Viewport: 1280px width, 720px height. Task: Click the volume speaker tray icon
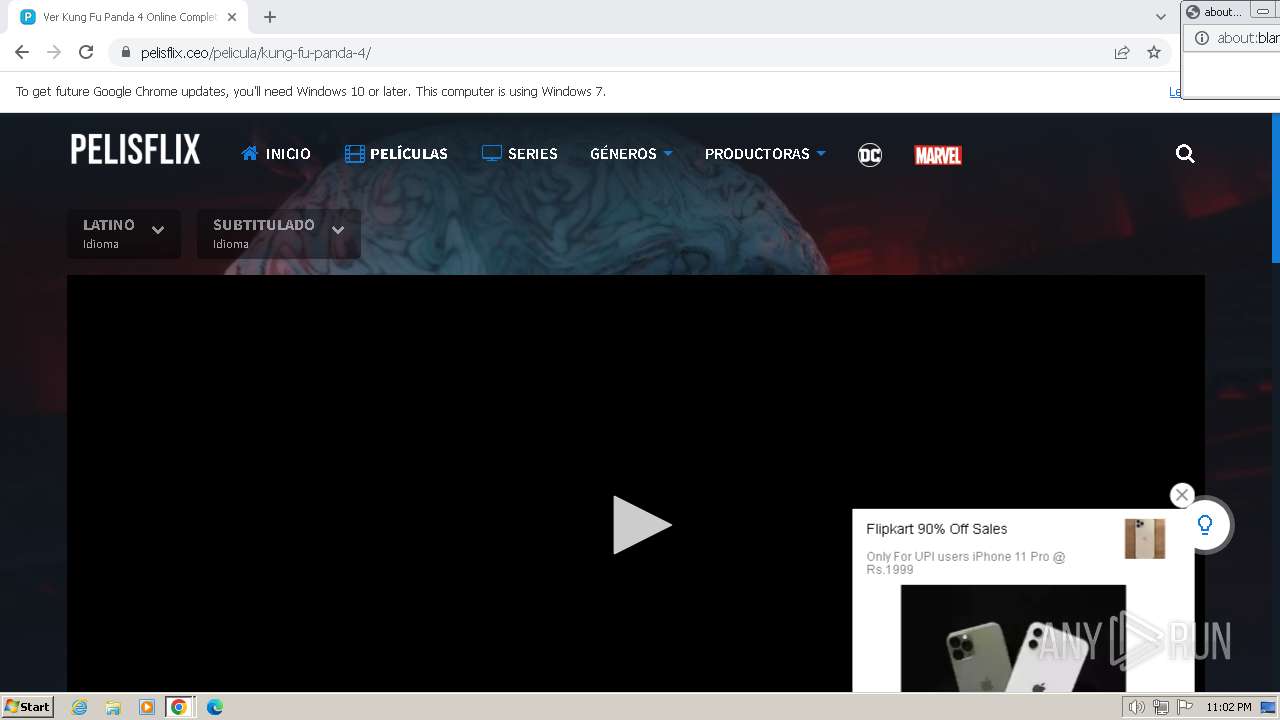coord(1136,707)
